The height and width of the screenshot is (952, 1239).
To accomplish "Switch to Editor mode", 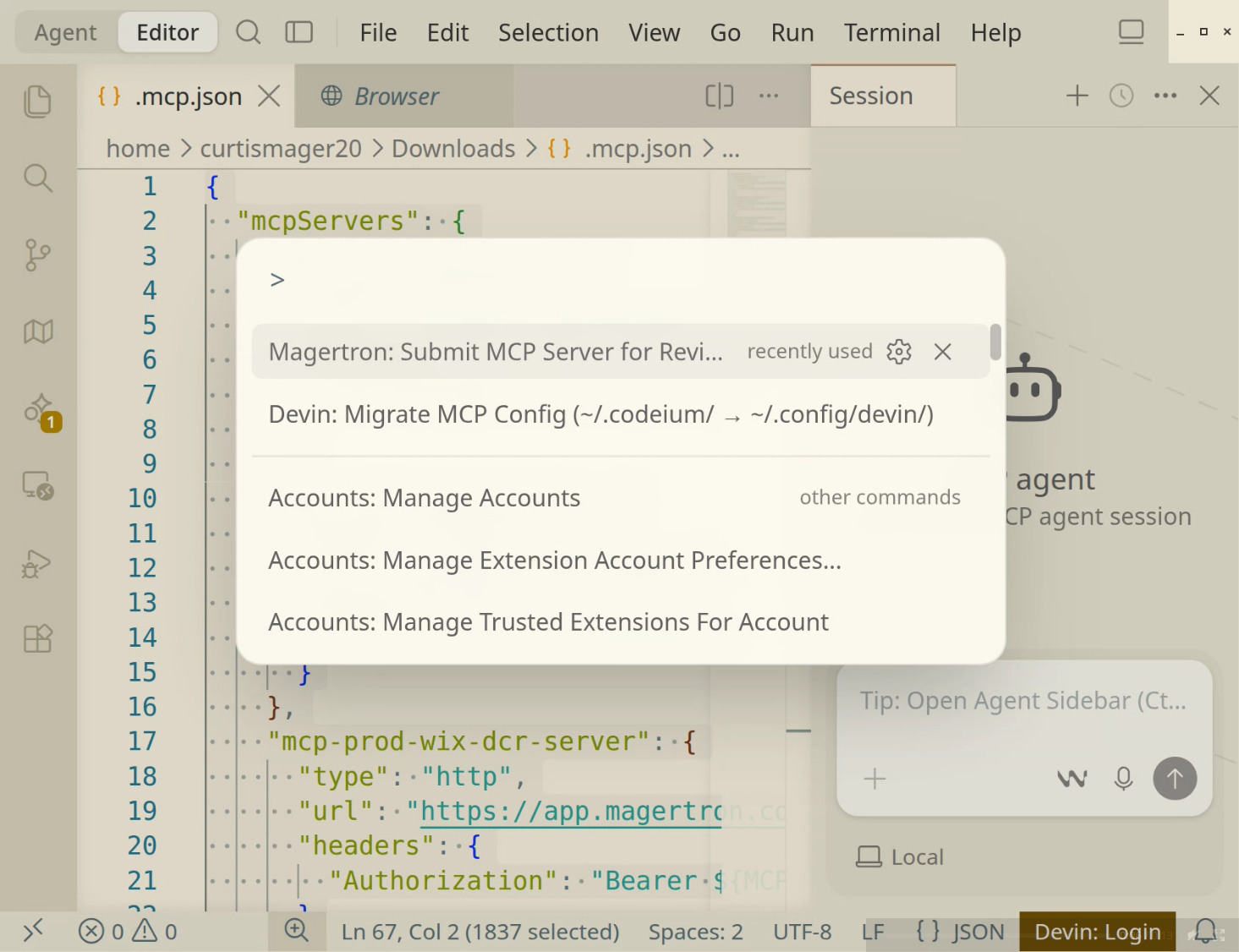I will click(x=167, y=32).
